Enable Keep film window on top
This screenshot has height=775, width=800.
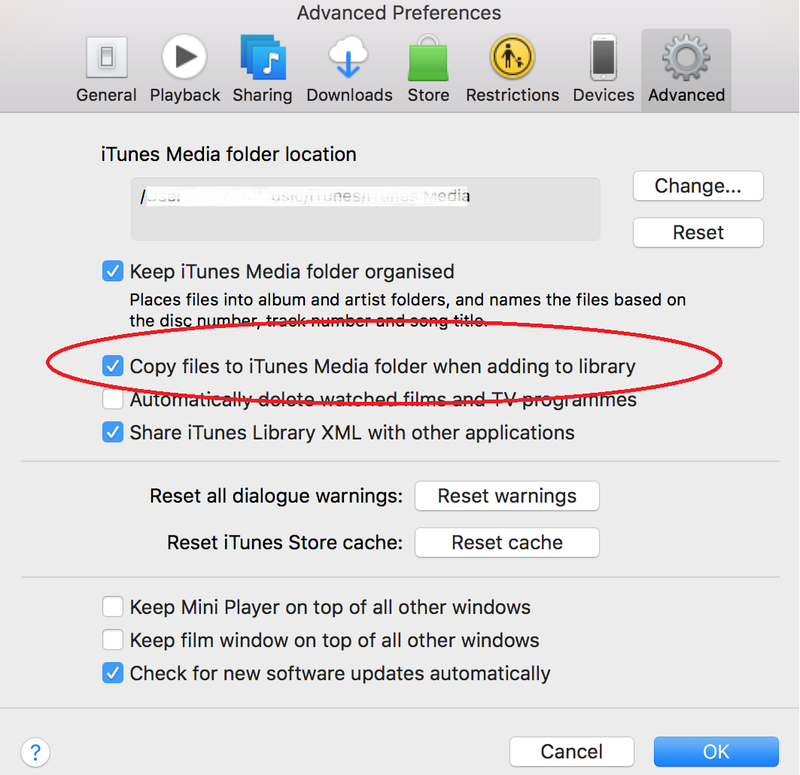pyautogui.click(x=112, y=640)
